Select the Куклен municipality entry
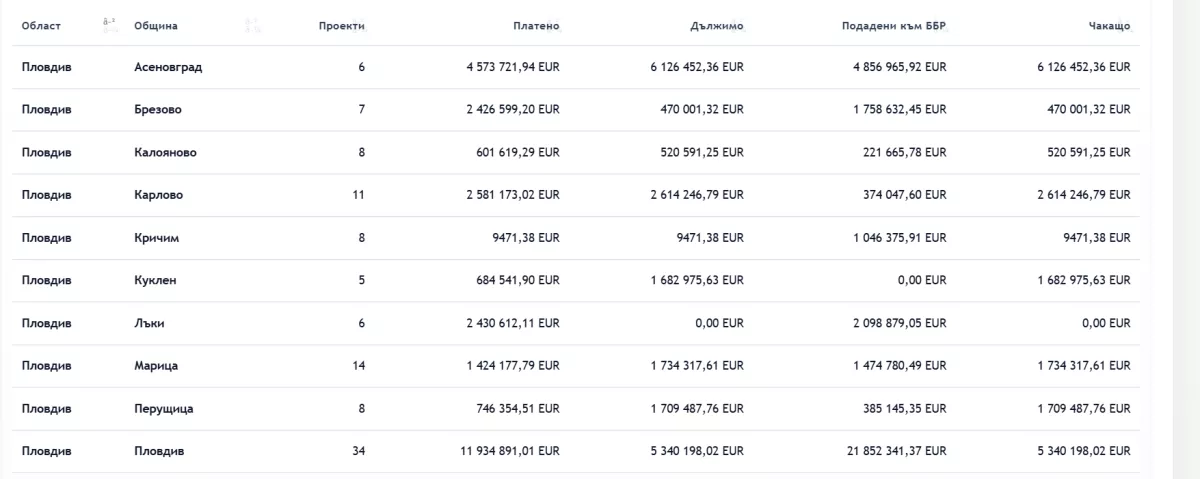The height and width of the screenshot is (479, 1200). click(x=155, y=281)
